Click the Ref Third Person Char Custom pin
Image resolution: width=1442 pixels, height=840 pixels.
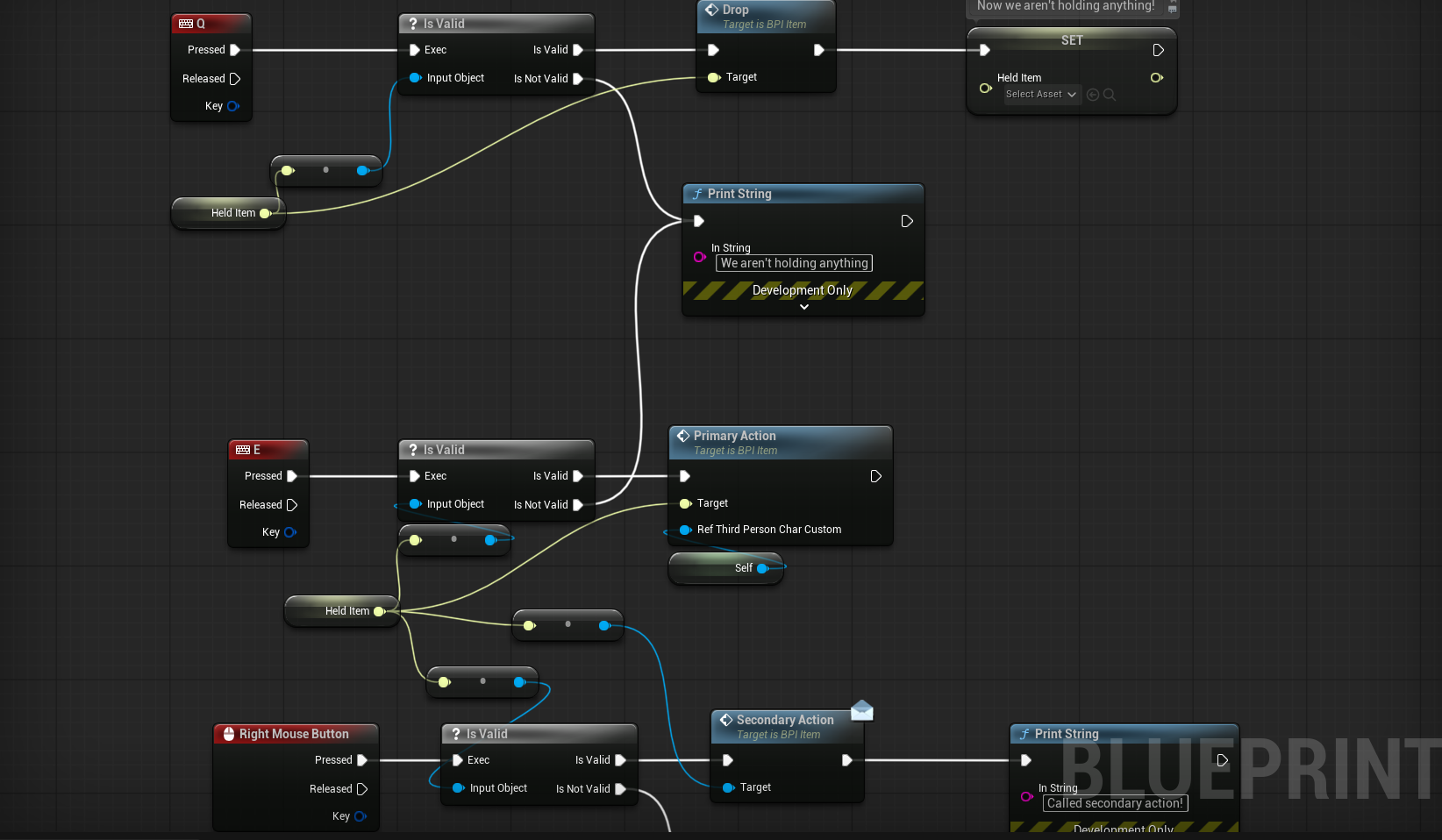pos(686,530)
